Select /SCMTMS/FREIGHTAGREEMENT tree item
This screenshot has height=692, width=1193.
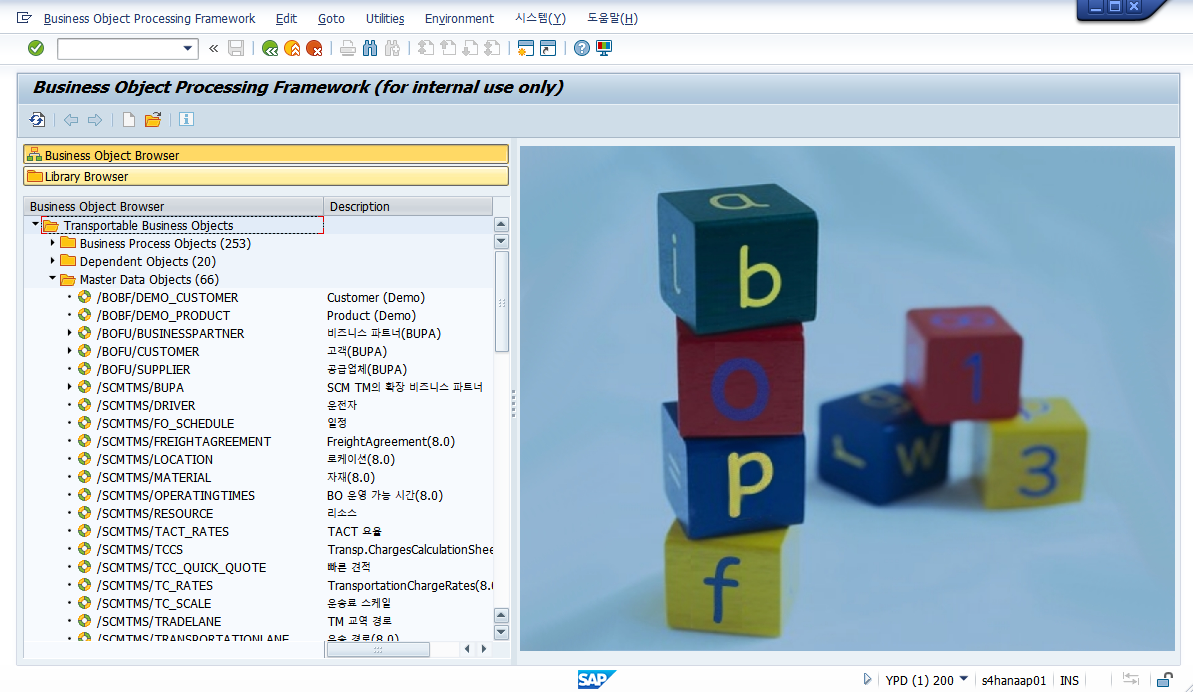(x=183, y=441)
